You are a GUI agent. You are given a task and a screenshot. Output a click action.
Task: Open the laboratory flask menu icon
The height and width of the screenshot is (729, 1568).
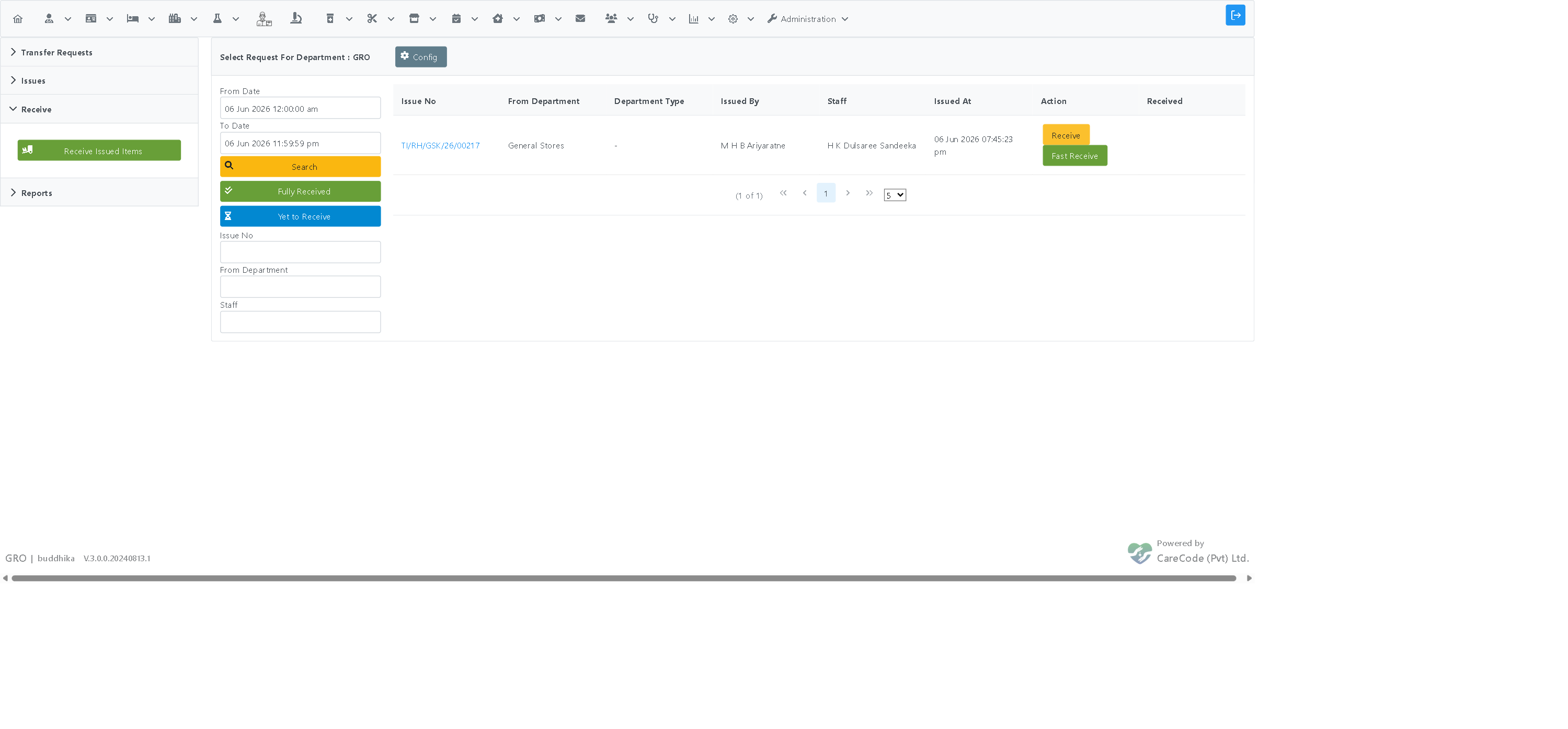(218, 19)
